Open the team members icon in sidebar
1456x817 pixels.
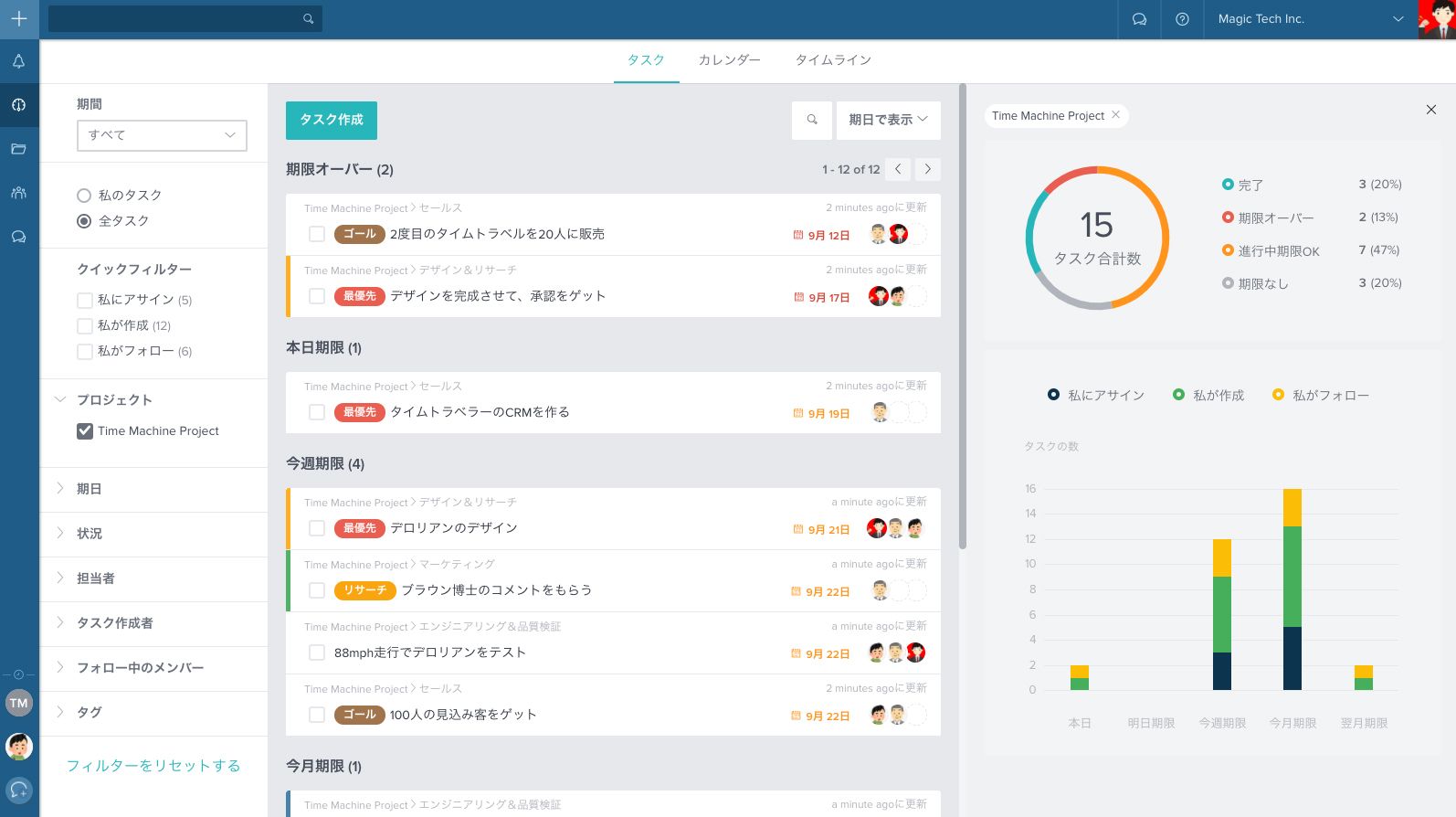(x=18, y=193)
